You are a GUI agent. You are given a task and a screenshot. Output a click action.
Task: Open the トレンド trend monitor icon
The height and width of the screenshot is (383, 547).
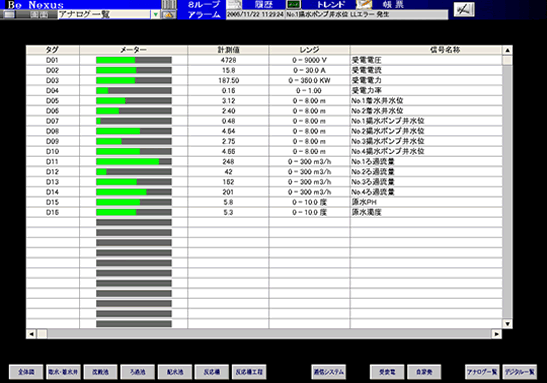[293, 5]
